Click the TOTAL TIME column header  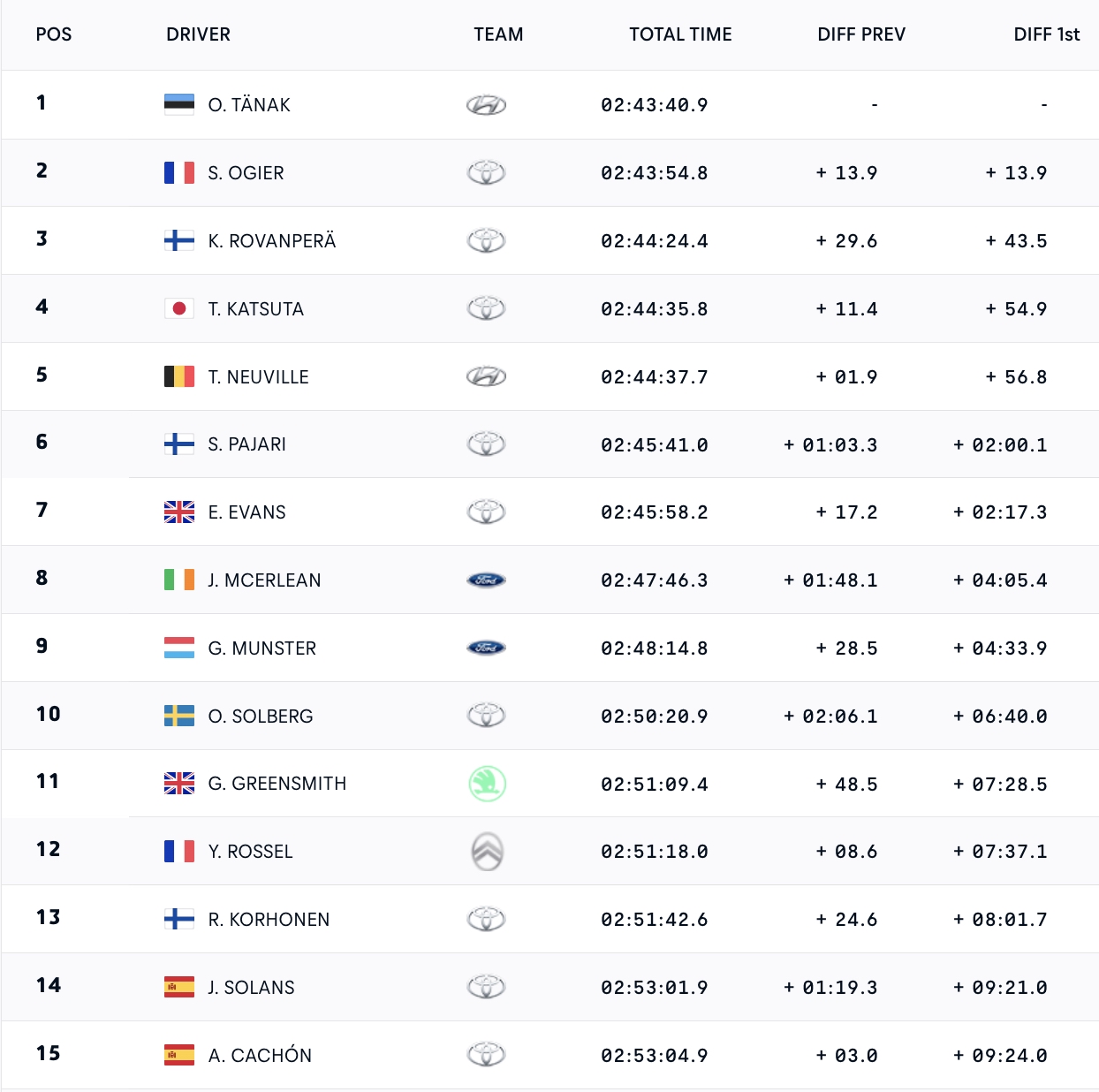[680, 34]
